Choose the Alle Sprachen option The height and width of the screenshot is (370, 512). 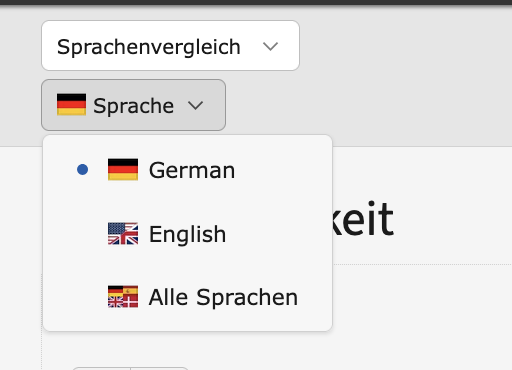(x=188, y=297)
